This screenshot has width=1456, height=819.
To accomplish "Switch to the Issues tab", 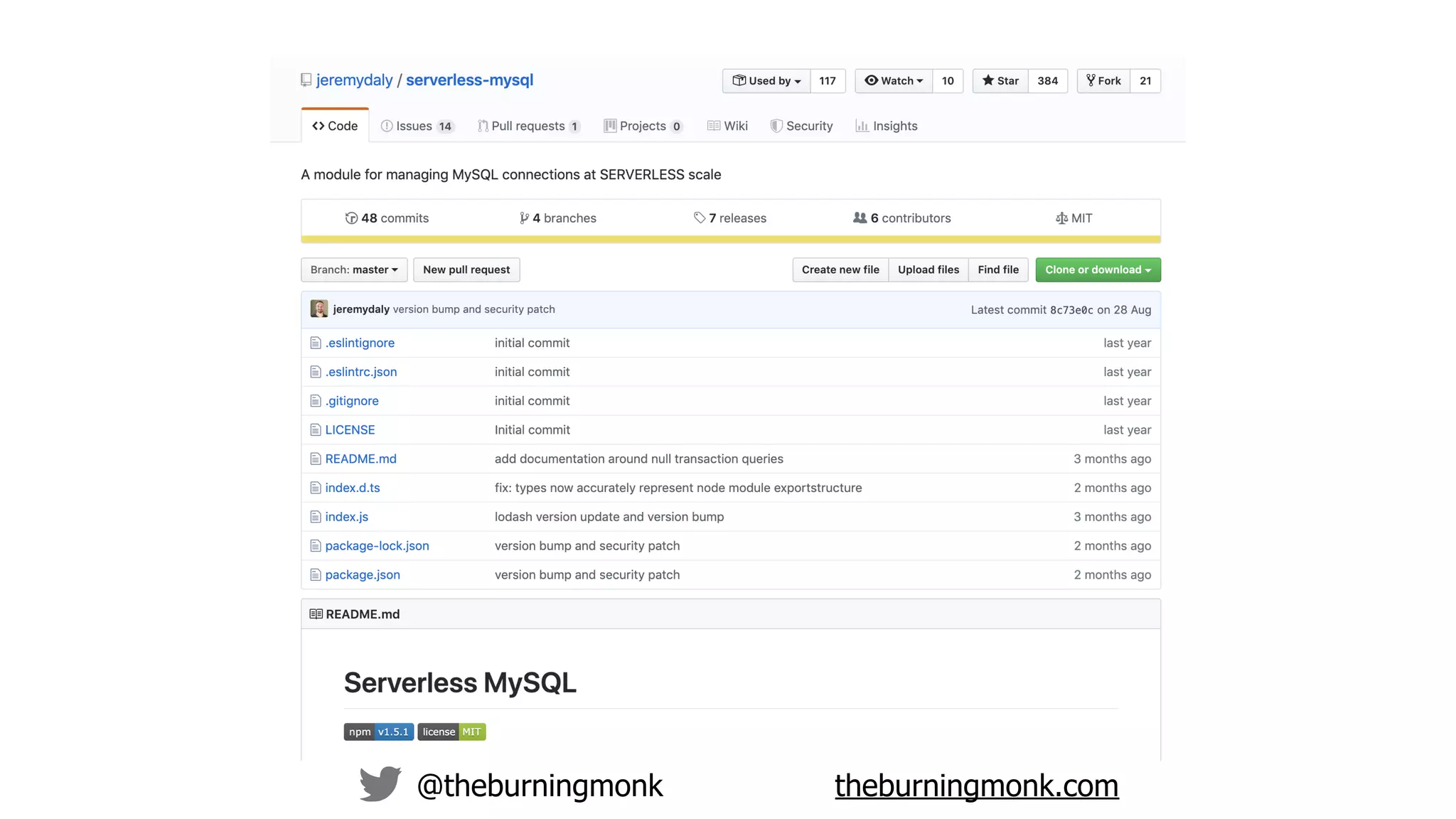I will (x=417, y=126).
